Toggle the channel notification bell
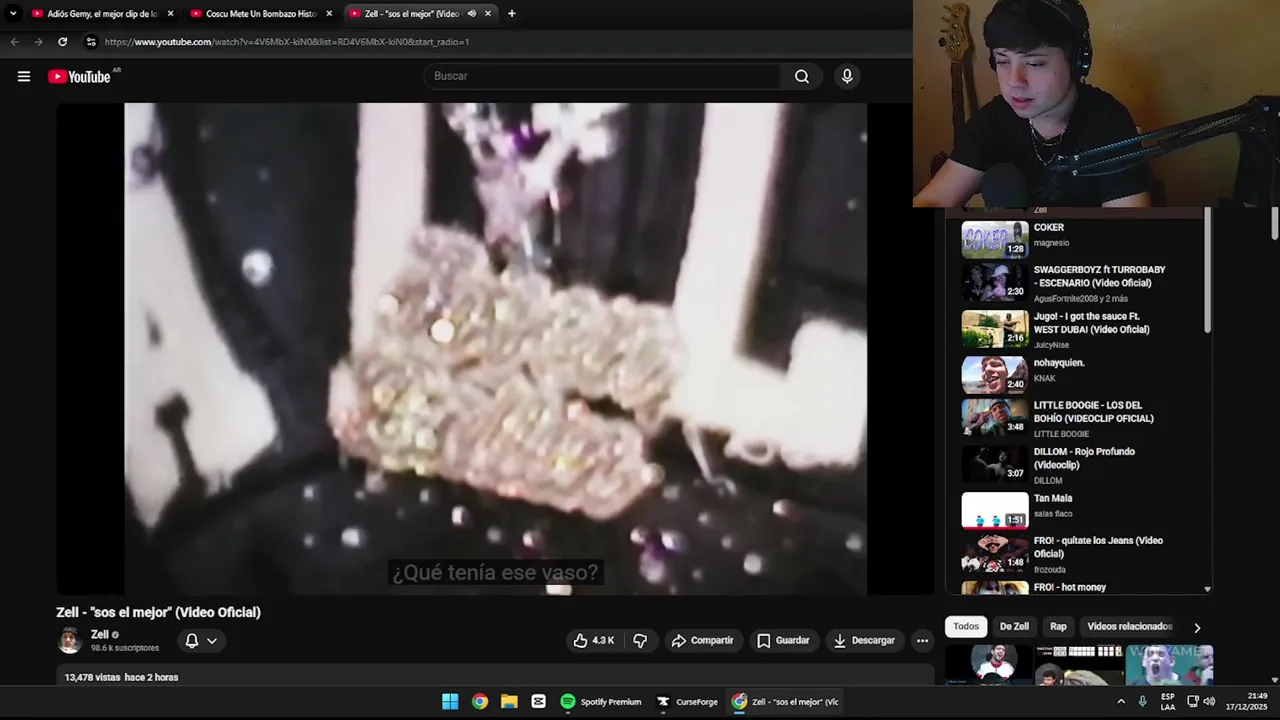1280x720 pixels. (x=192, y=641)
